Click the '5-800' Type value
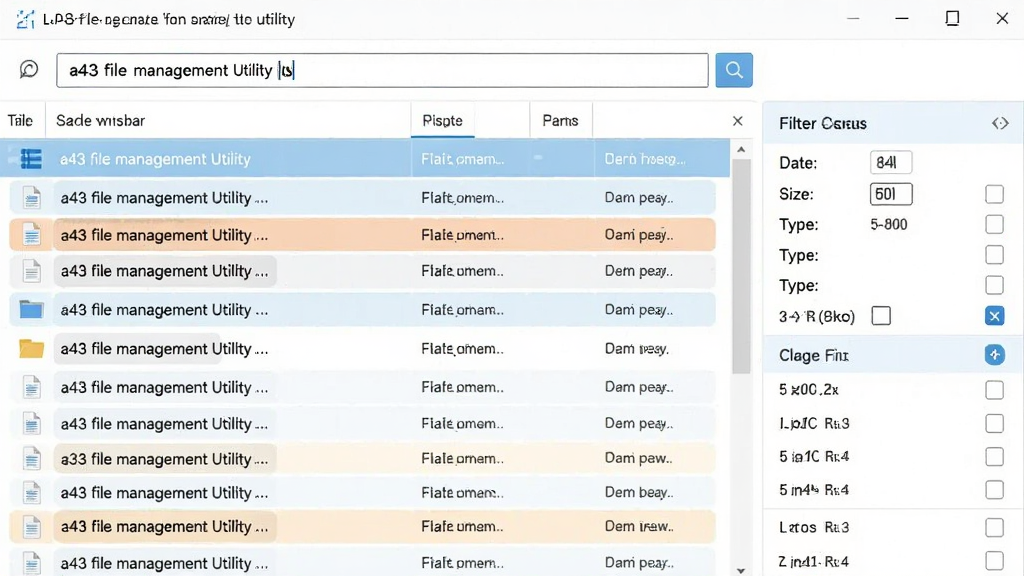The width and height of the screenshot is (1024, 576). [x=888, y=225]
